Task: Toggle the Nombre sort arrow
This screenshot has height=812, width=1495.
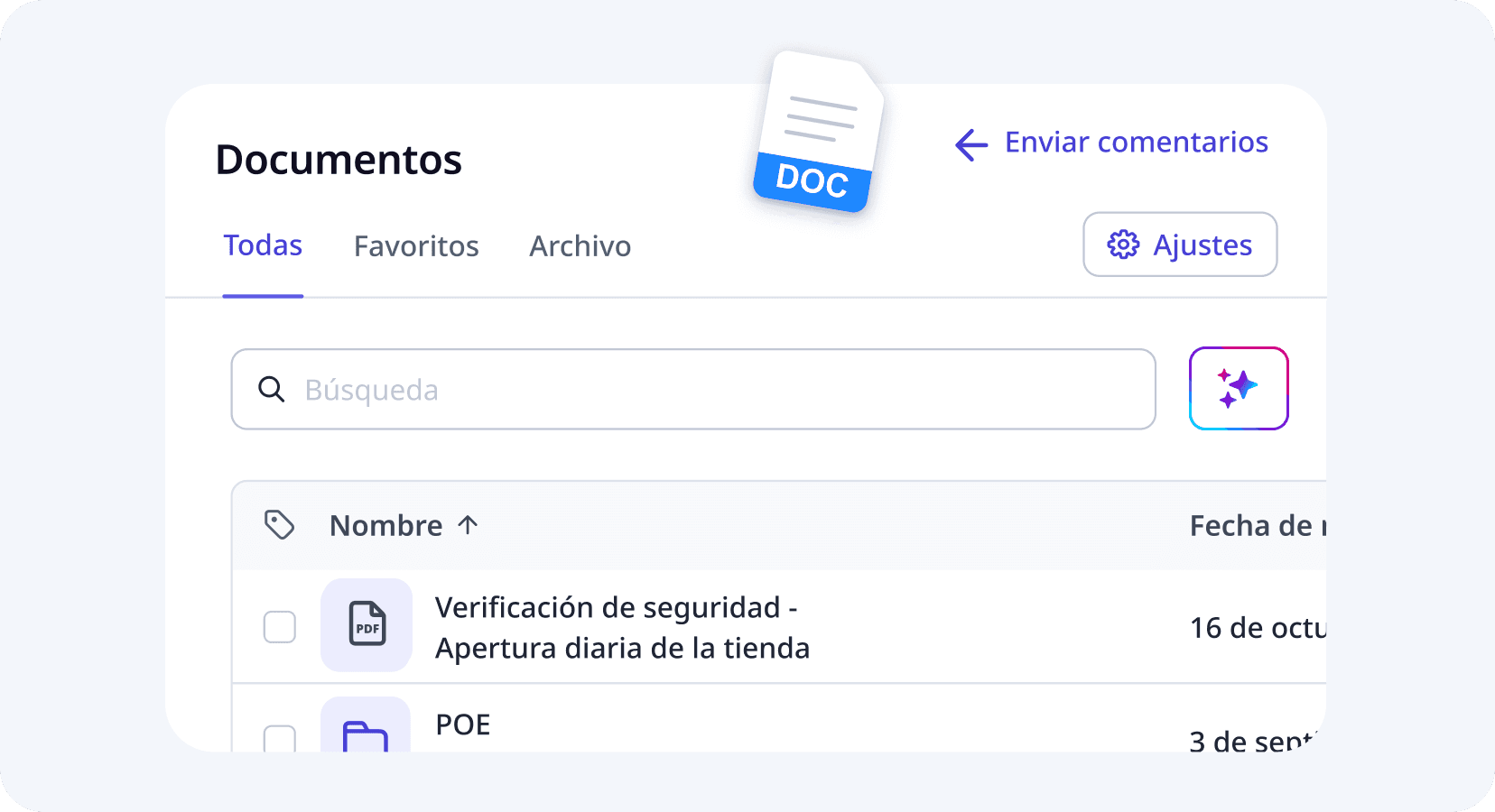Action: point(468,524)
